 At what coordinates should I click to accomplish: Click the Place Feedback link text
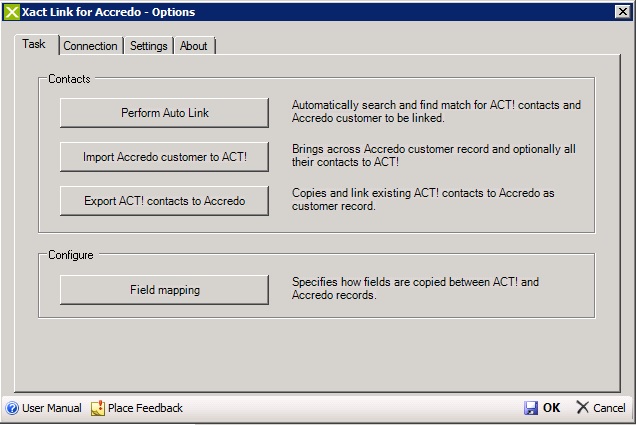coord(145,408)
